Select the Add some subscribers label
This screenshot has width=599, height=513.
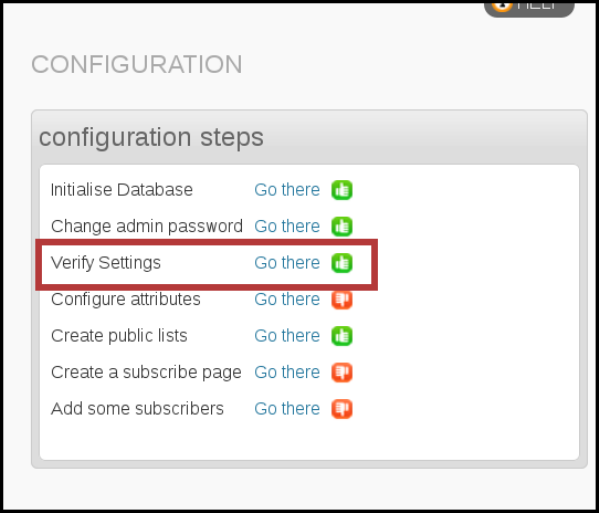click(137, 409)
